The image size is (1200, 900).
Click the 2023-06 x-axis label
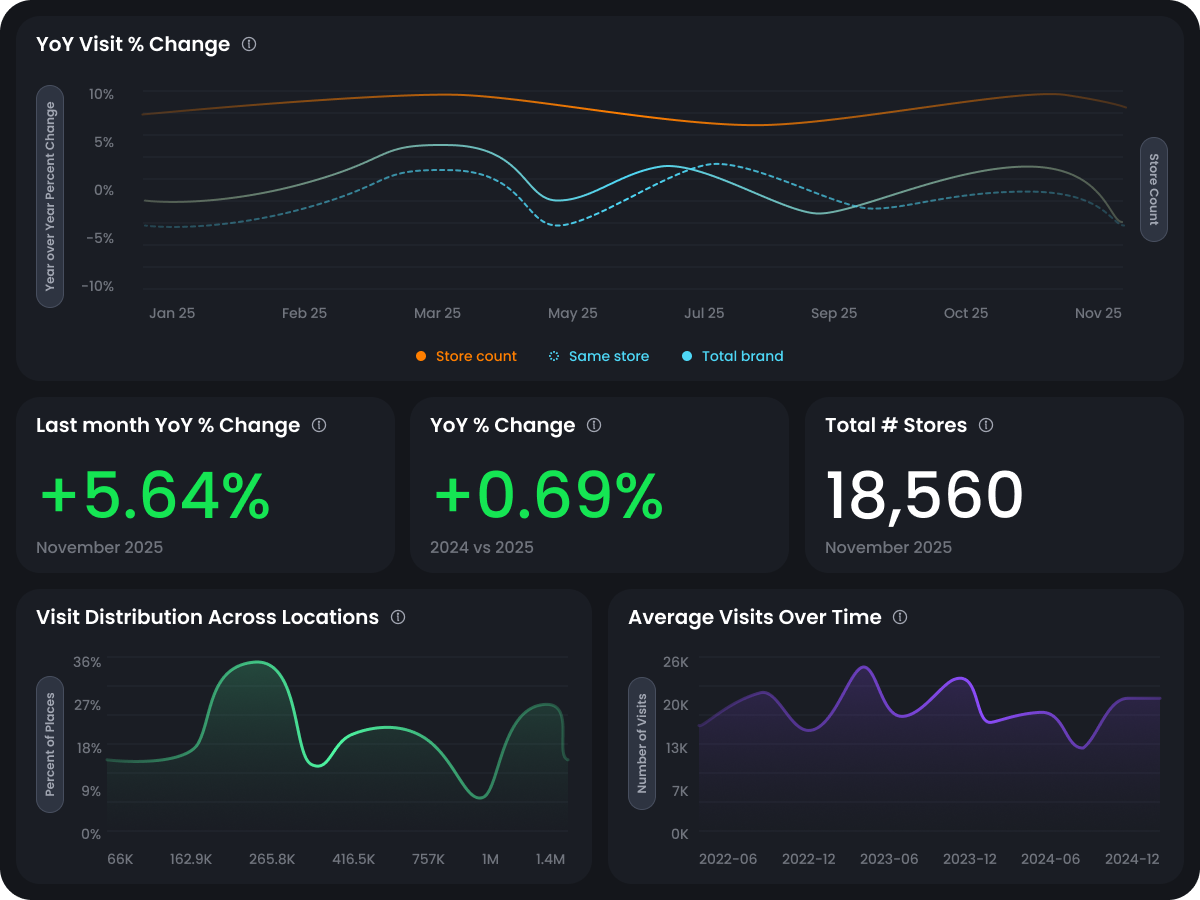point(889,859)
